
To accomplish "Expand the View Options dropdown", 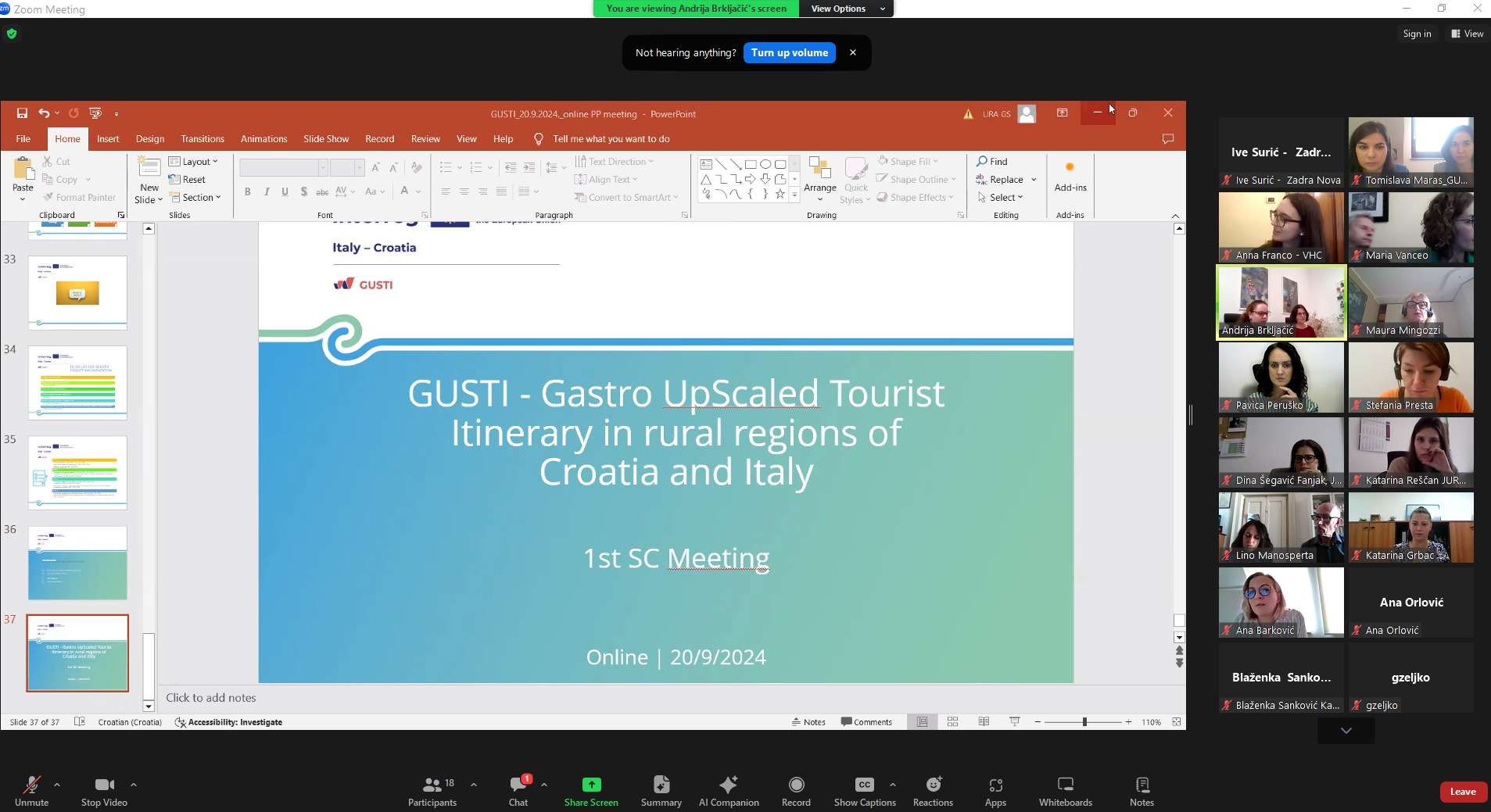I will coord(847,9).
